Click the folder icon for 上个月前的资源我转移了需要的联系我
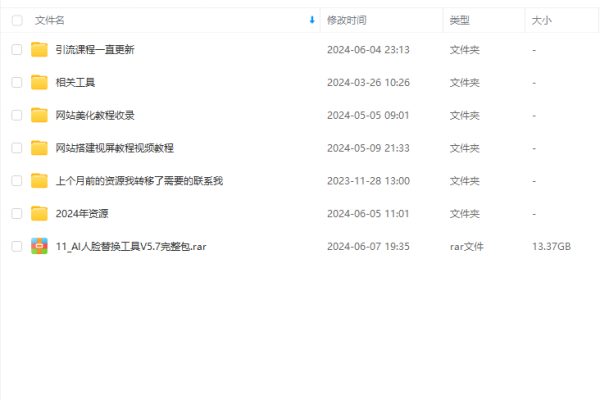This screenshot has height=400, width=600. (39, 181)
